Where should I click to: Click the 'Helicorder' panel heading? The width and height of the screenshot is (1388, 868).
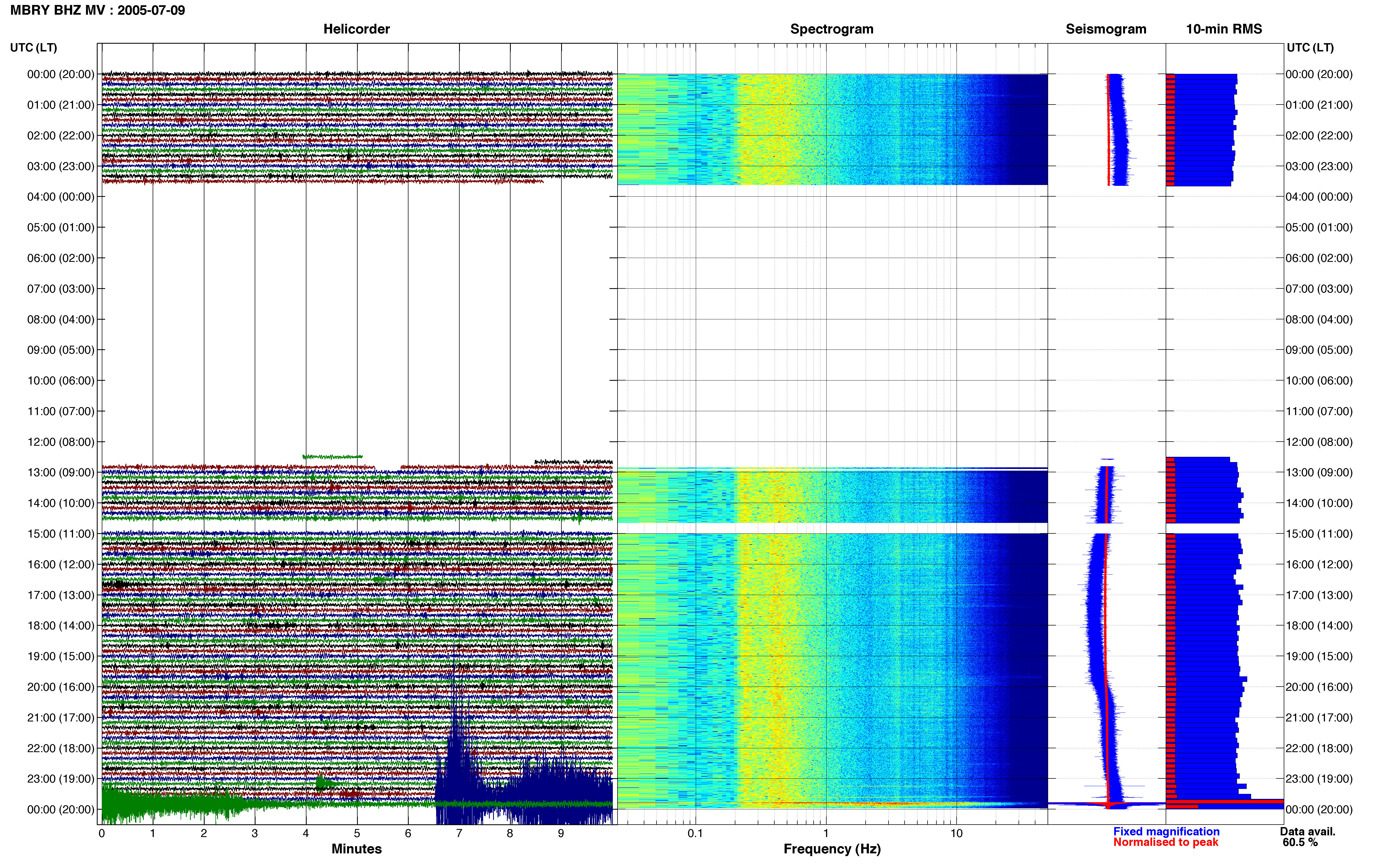[356, 29]
